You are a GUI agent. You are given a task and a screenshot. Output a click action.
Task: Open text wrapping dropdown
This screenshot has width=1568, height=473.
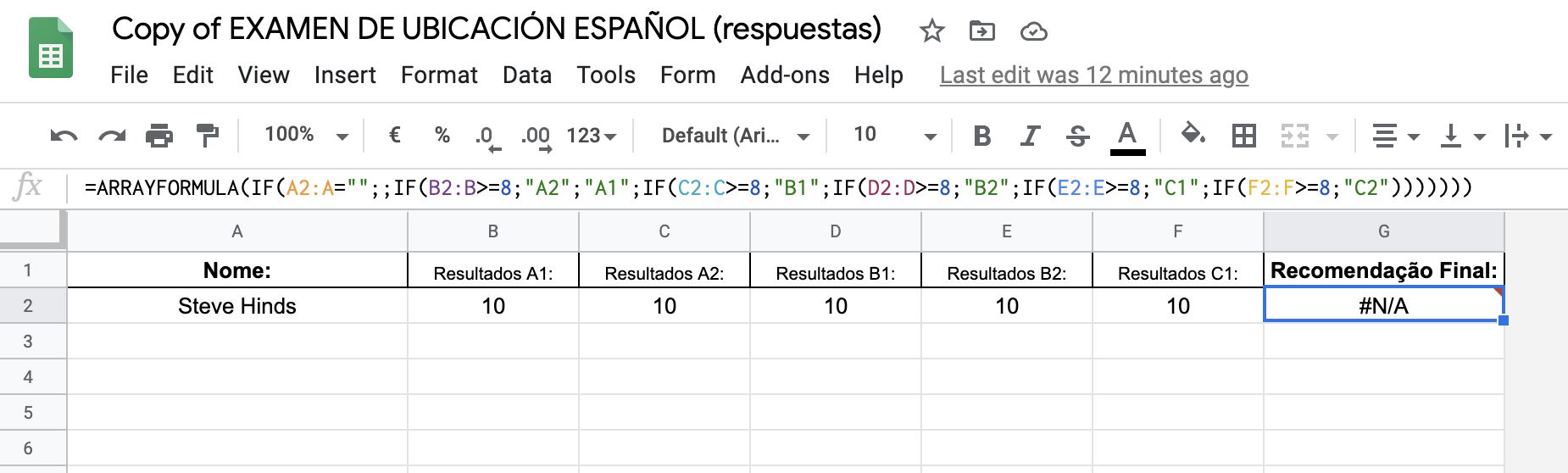[1527, 136]
